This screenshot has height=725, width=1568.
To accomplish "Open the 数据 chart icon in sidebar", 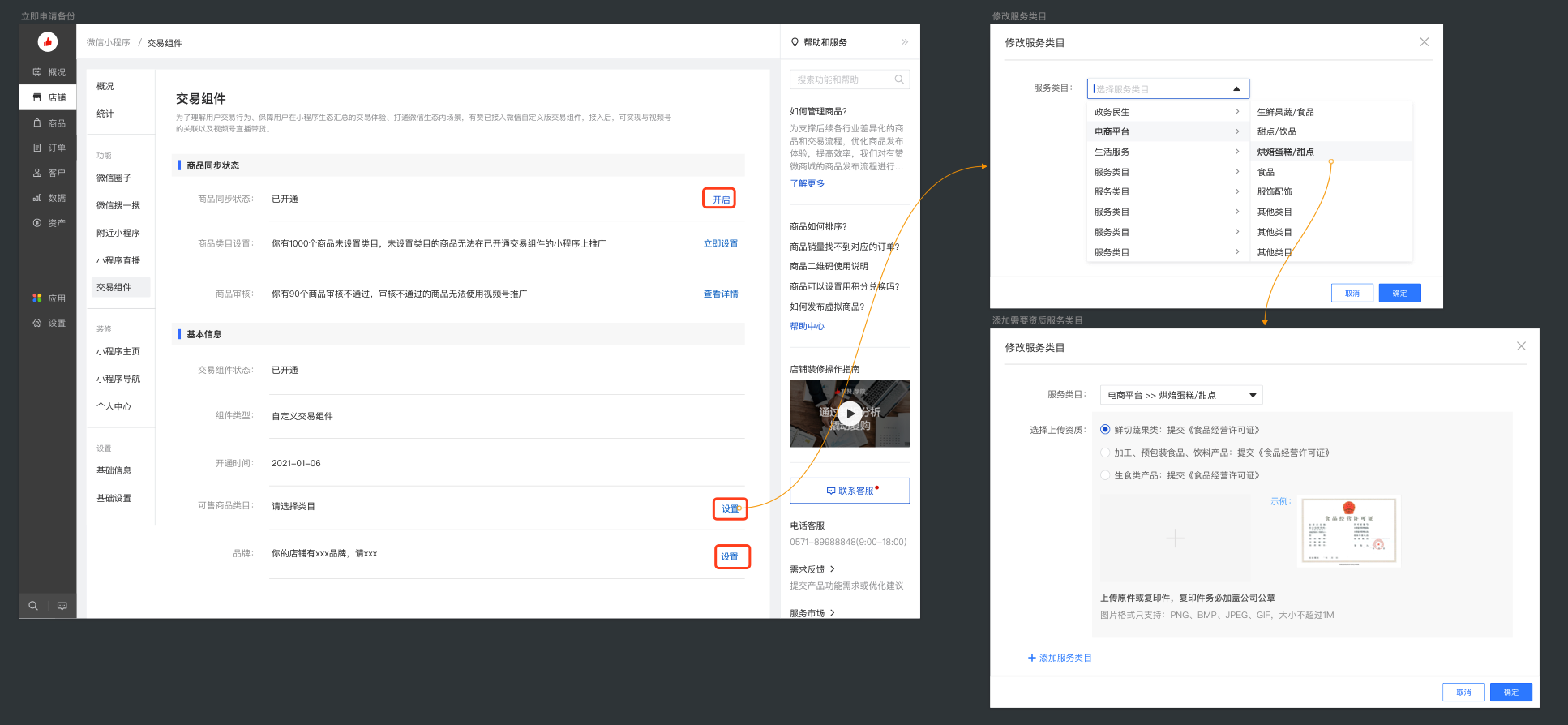I will (x=37, y=198).
